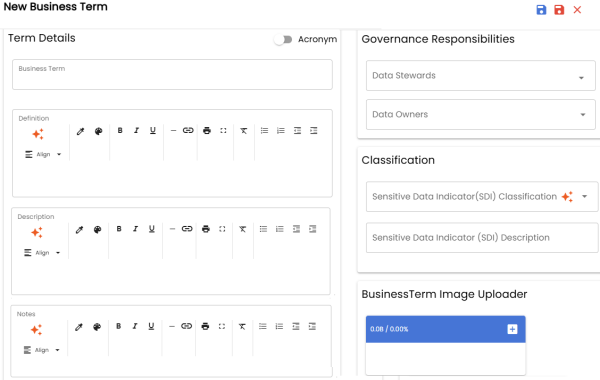The image size is (600, 380).
Task: Insert numbered list in Notes editor
Action: (279, 326)
